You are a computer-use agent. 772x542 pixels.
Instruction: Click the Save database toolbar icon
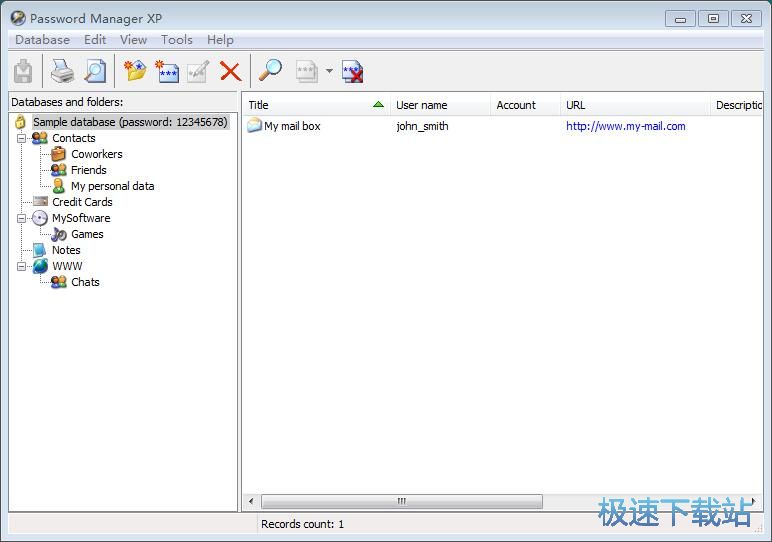pos(23,71)
